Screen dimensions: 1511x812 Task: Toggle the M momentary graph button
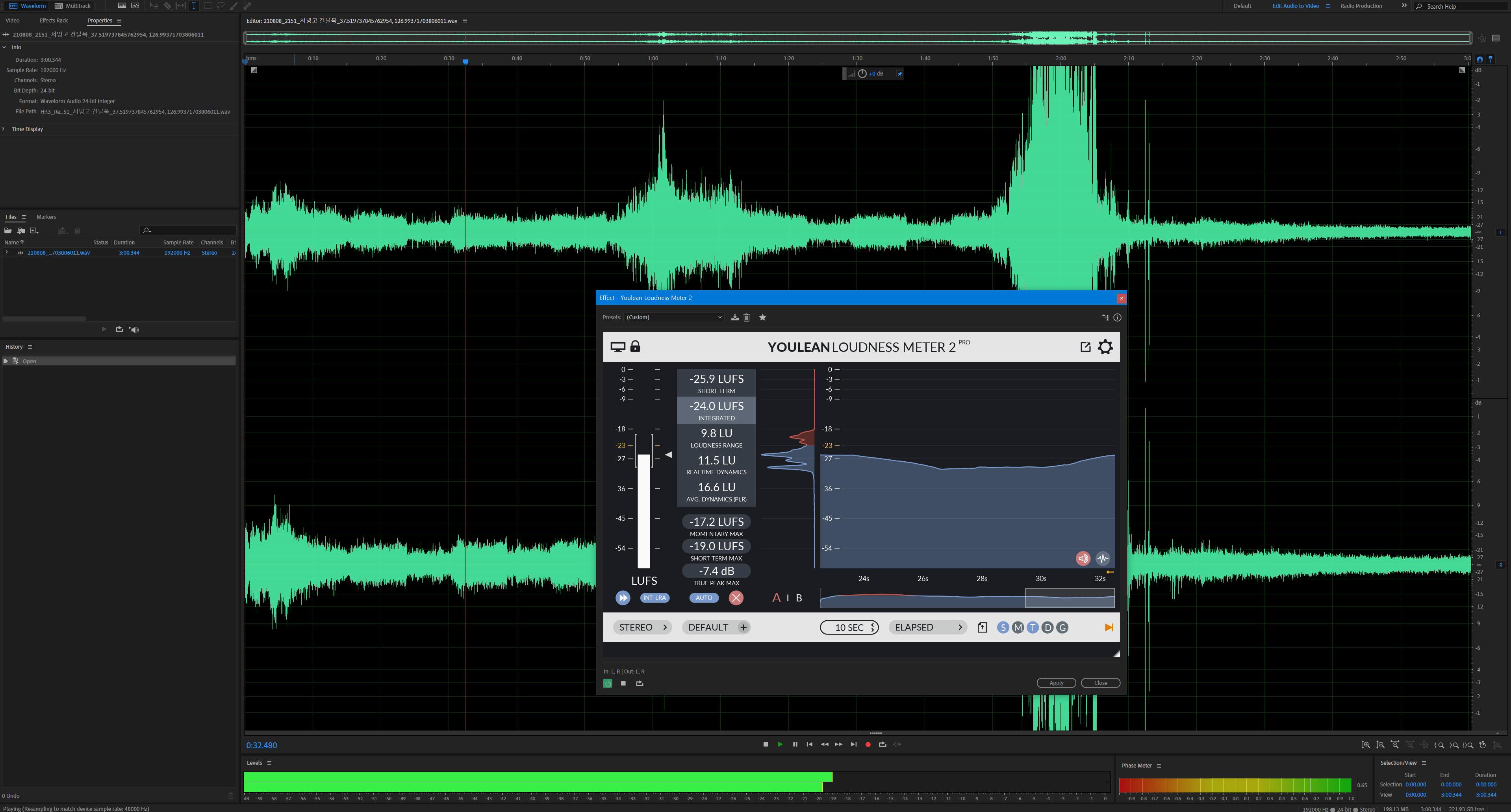coord(1018,628)
